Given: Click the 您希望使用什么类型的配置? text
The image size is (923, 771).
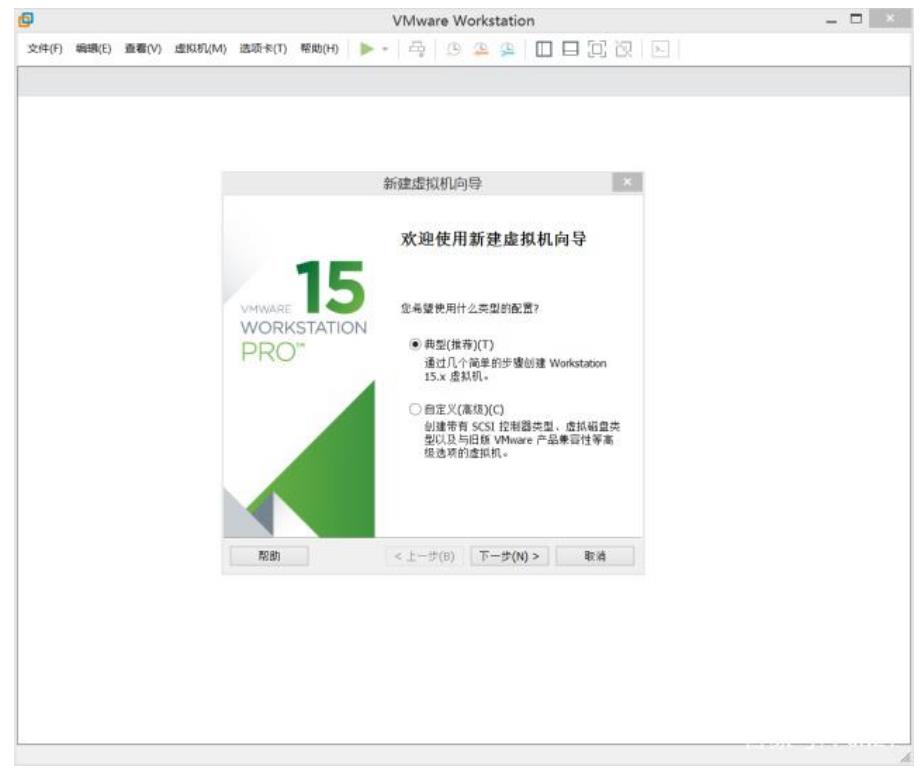Looking at the screenshot, I should point(470,308).
